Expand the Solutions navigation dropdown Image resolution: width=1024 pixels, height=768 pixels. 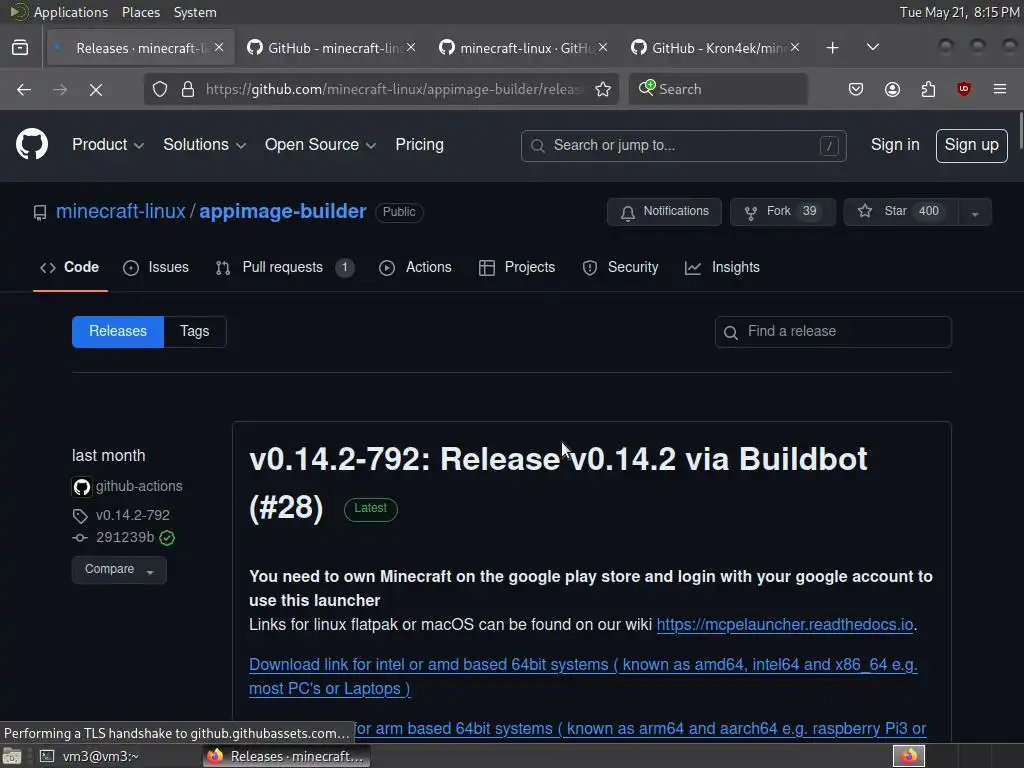point(204,144)
